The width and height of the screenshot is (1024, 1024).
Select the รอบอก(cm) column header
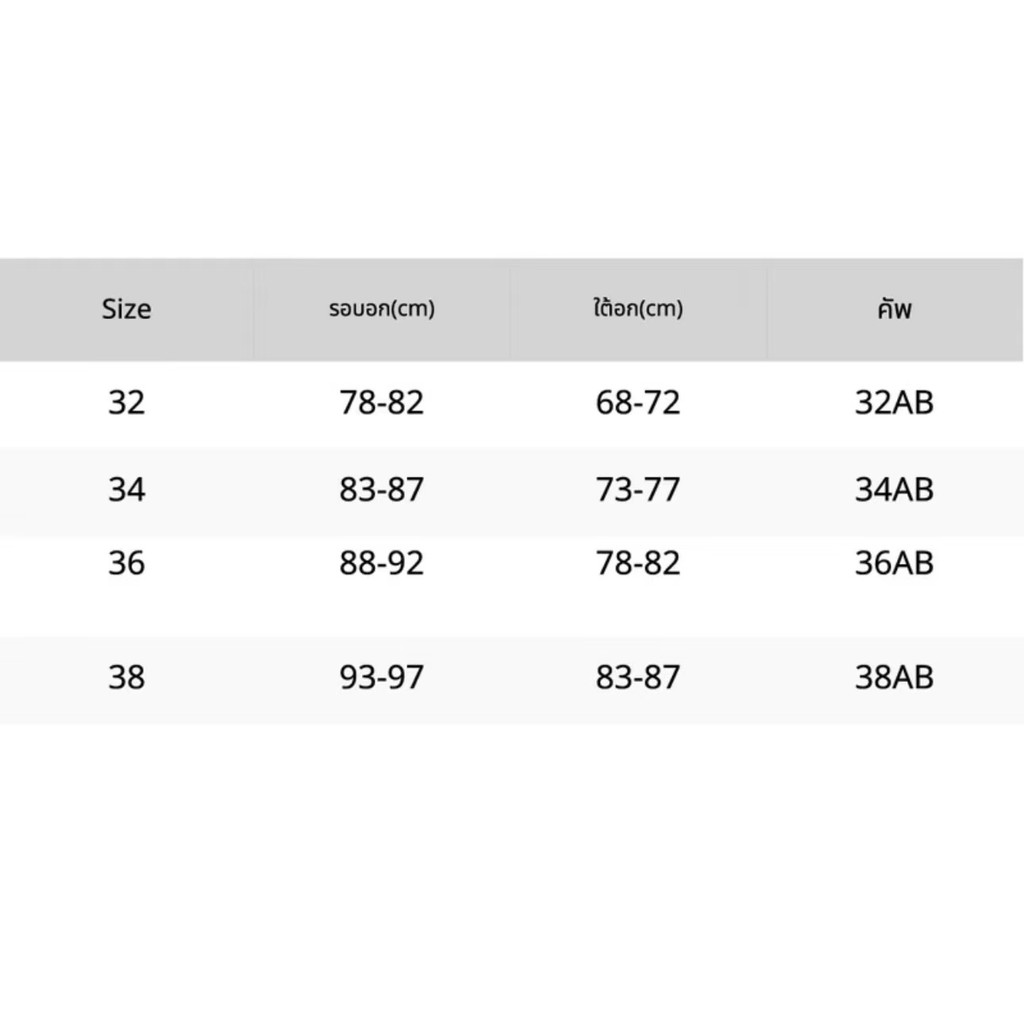click(x=382, y=308)
